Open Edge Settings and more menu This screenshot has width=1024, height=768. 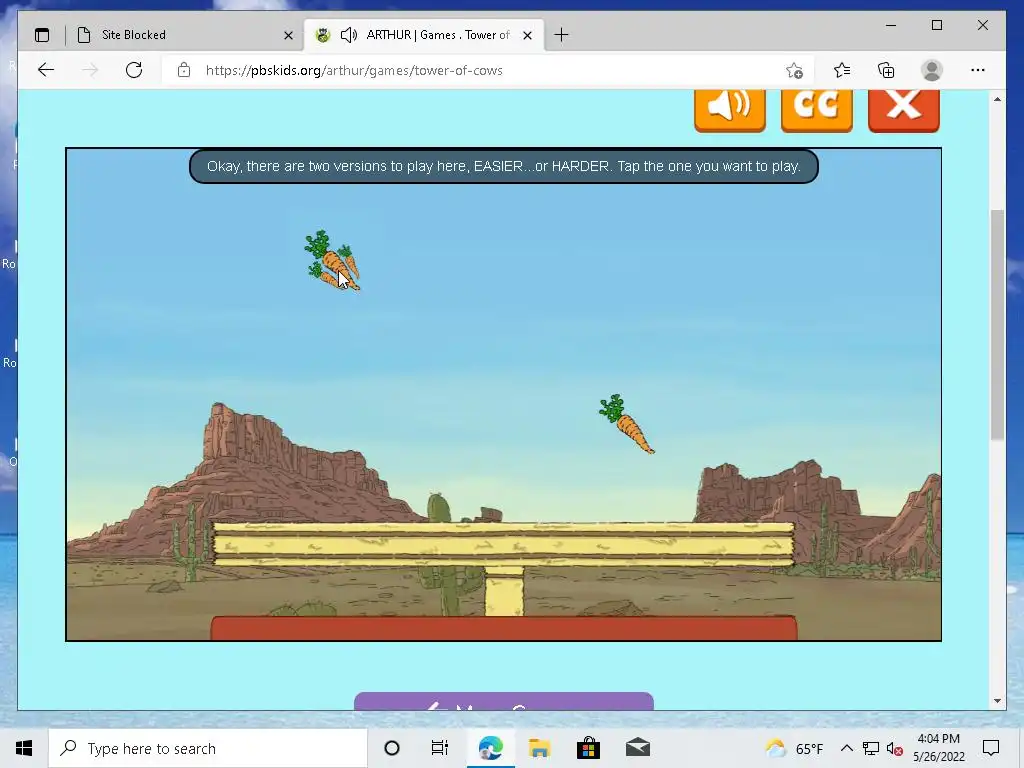[x=978, y=70]
